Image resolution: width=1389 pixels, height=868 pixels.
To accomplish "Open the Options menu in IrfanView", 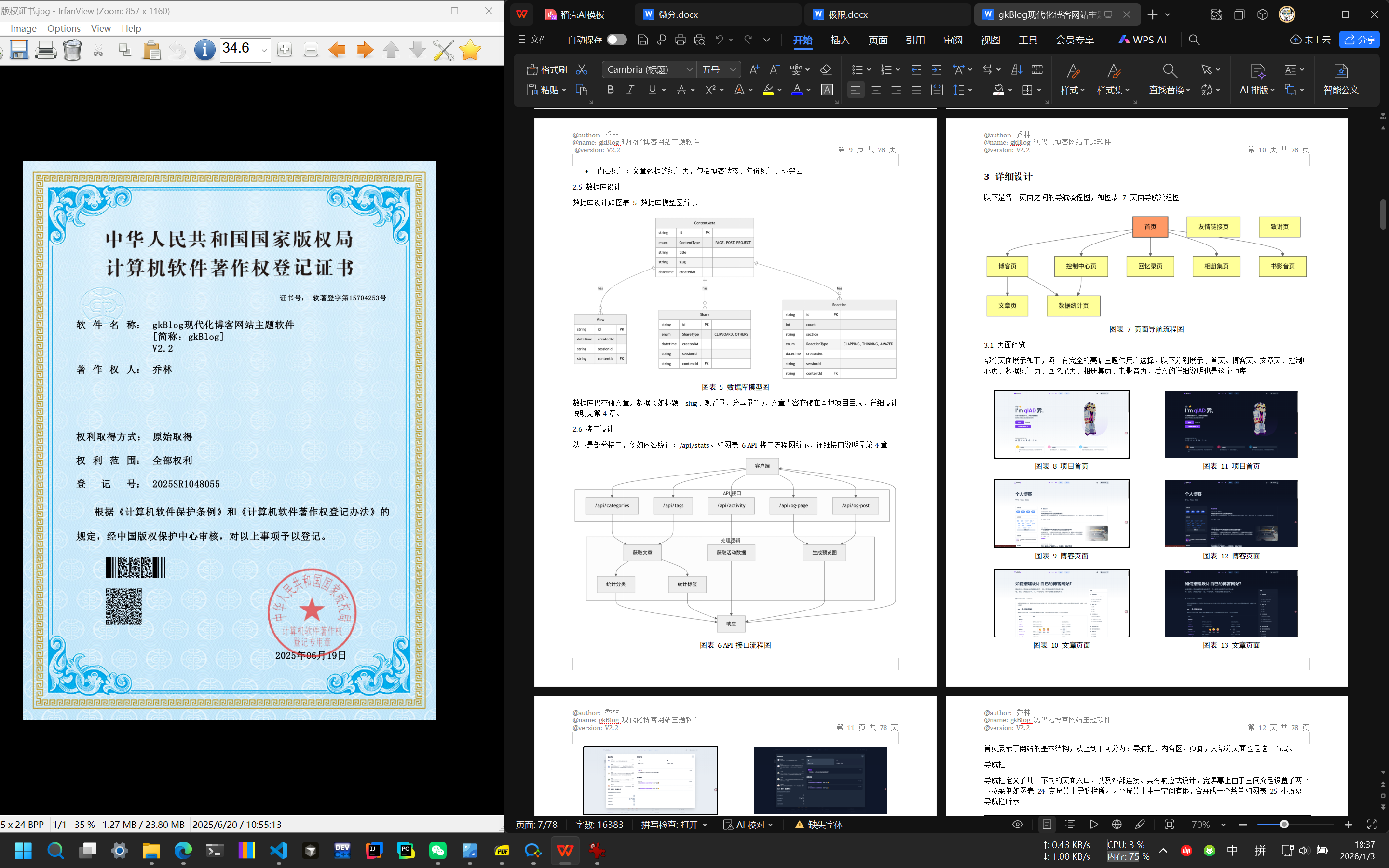I will 64,28.
